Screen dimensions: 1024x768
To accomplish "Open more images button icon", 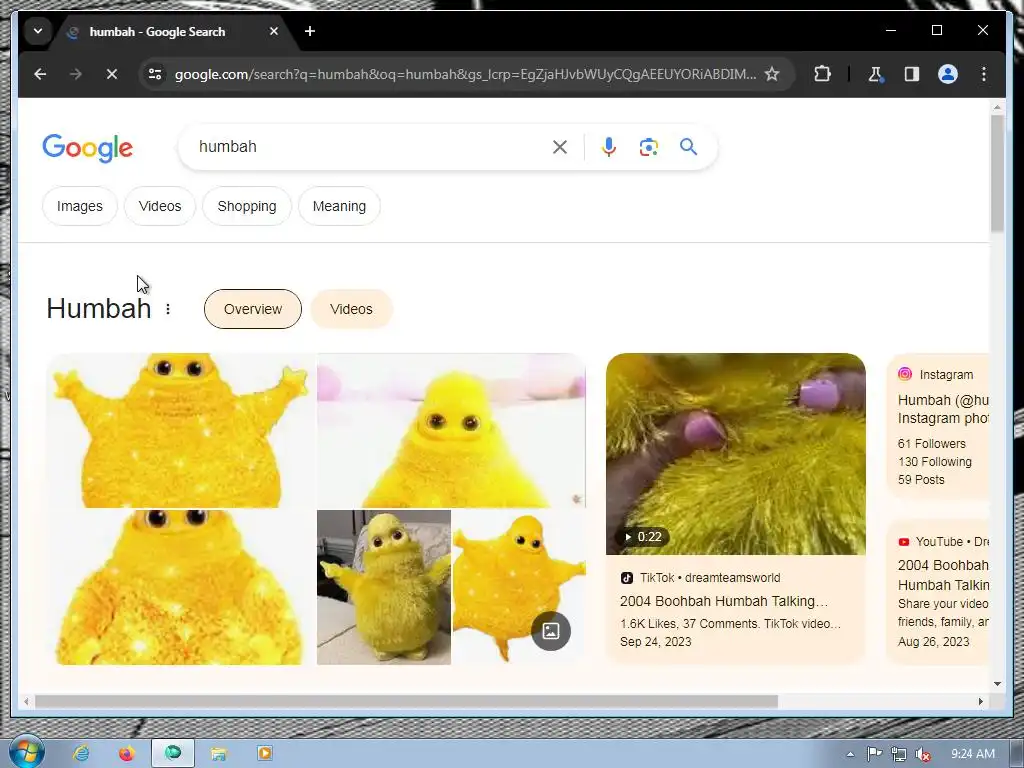I will [x=551, y=631].
